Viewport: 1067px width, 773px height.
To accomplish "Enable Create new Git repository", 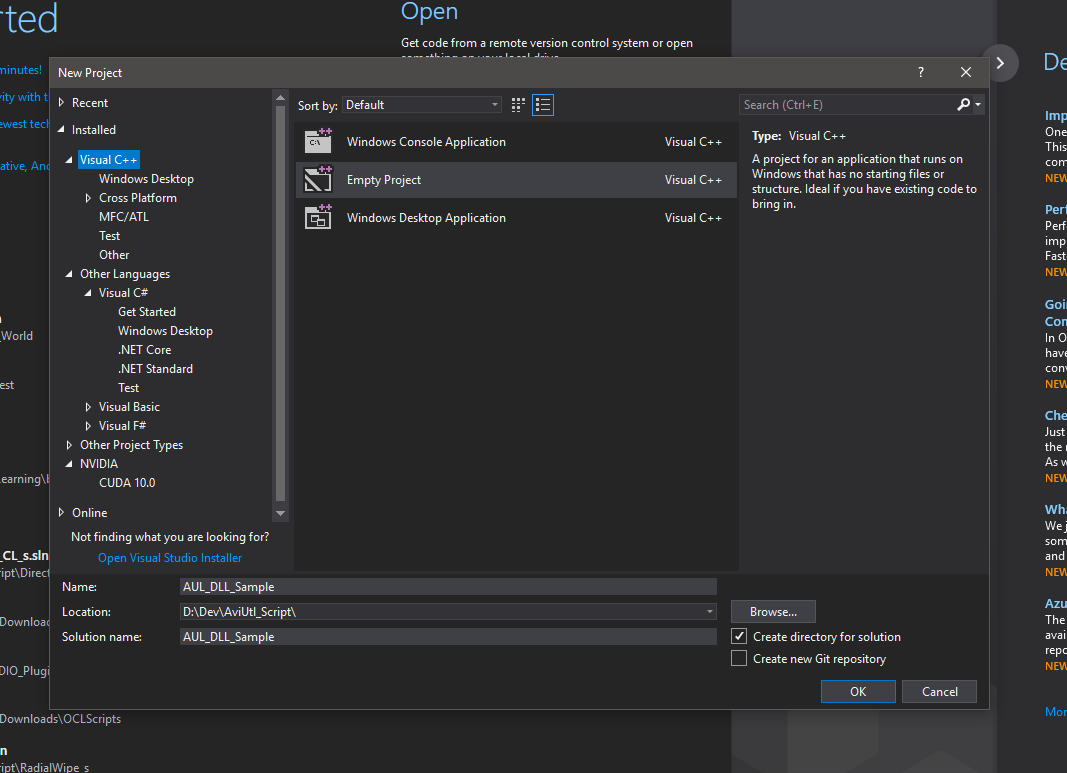I will click(x=738, y=658).
